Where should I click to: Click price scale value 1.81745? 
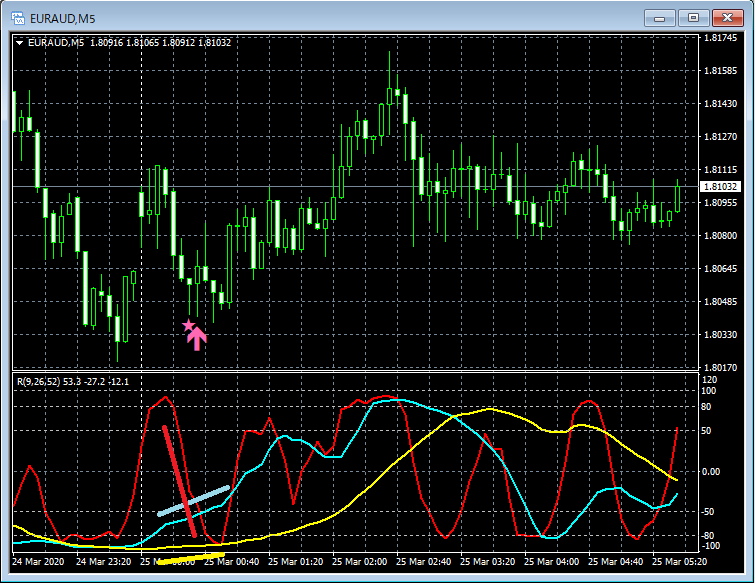point(720,38)
